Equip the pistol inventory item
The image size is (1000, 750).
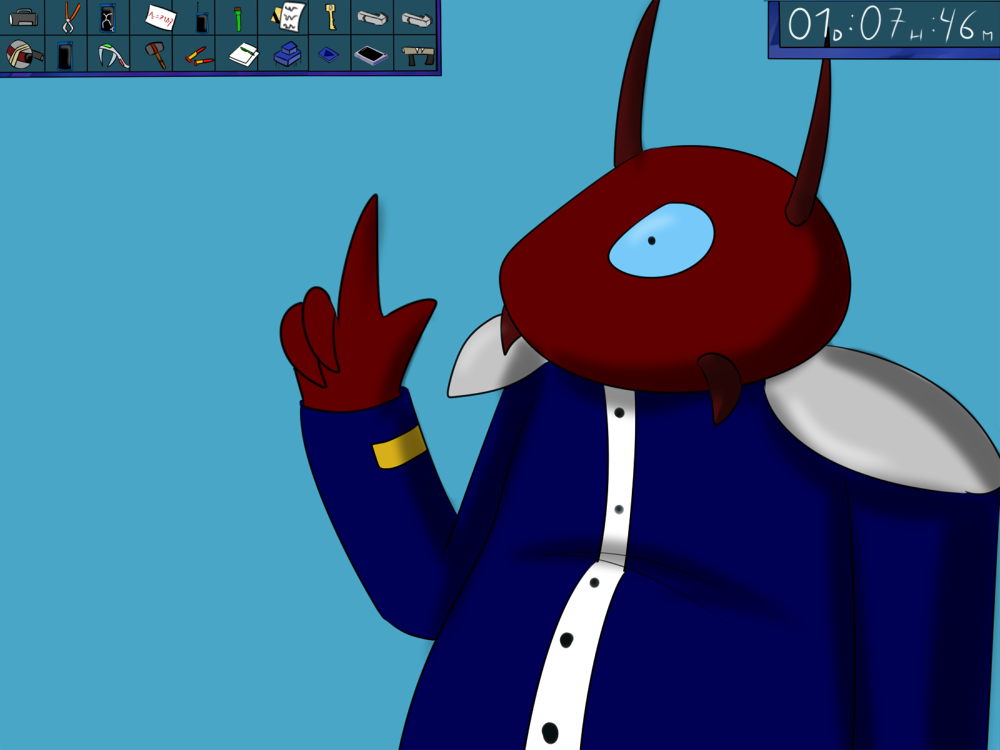[417, 54]
